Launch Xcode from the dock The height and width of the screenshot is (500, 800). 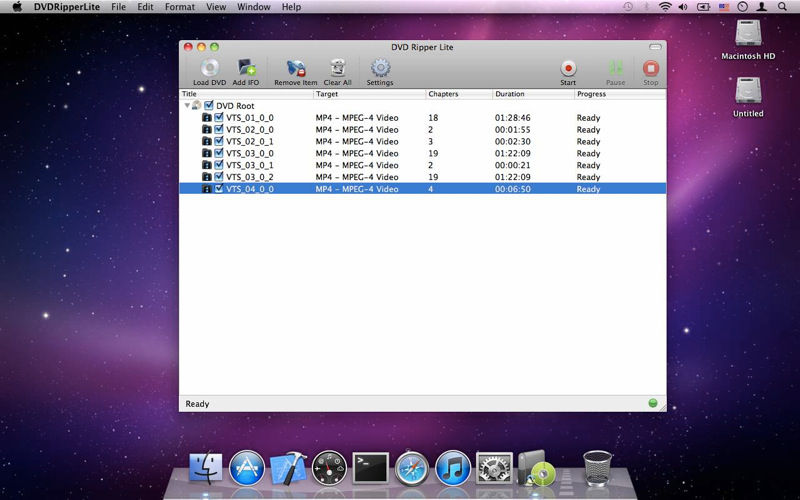288,468
